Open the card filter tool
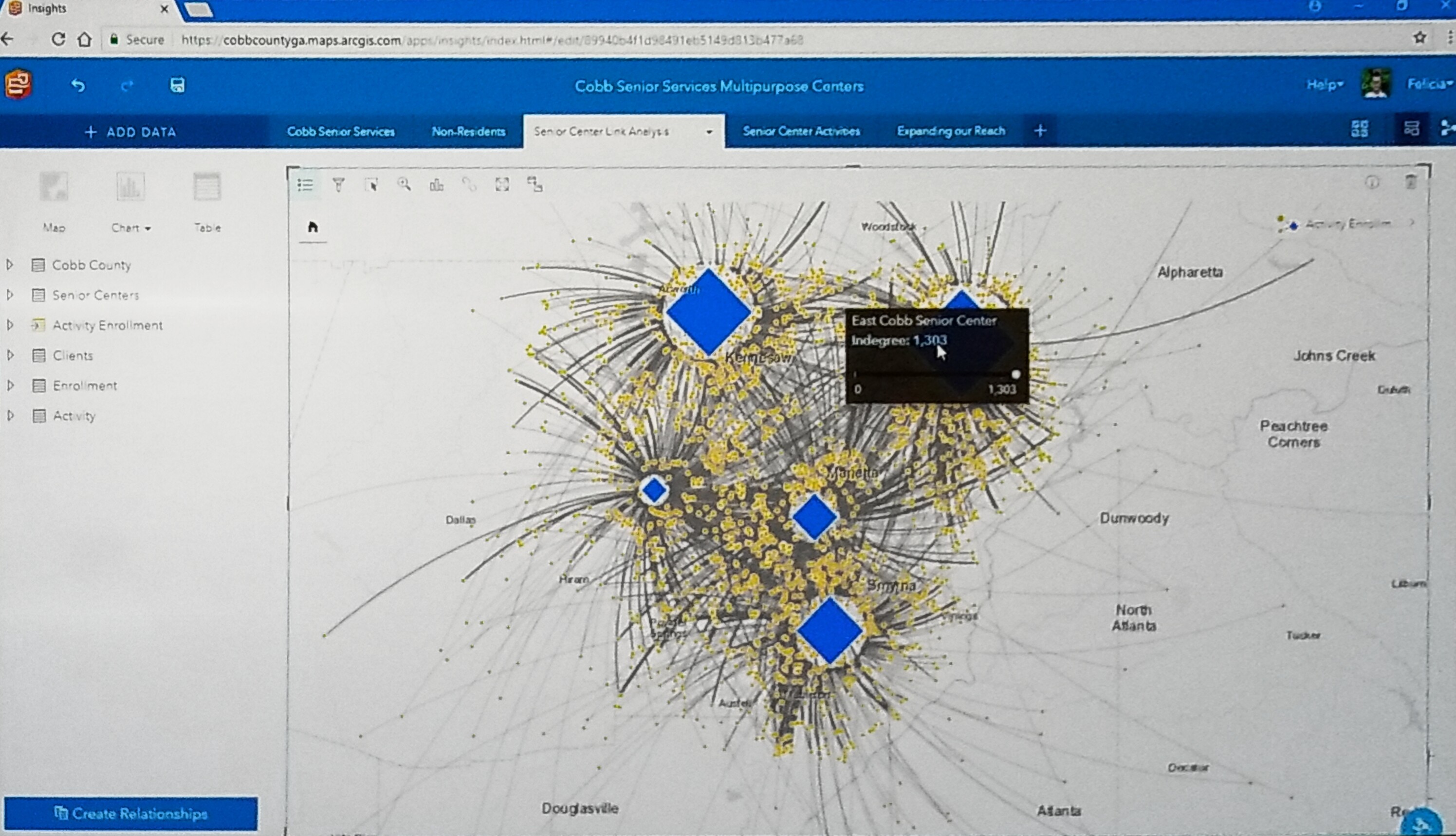1456x836 pixels. [339, 185]
